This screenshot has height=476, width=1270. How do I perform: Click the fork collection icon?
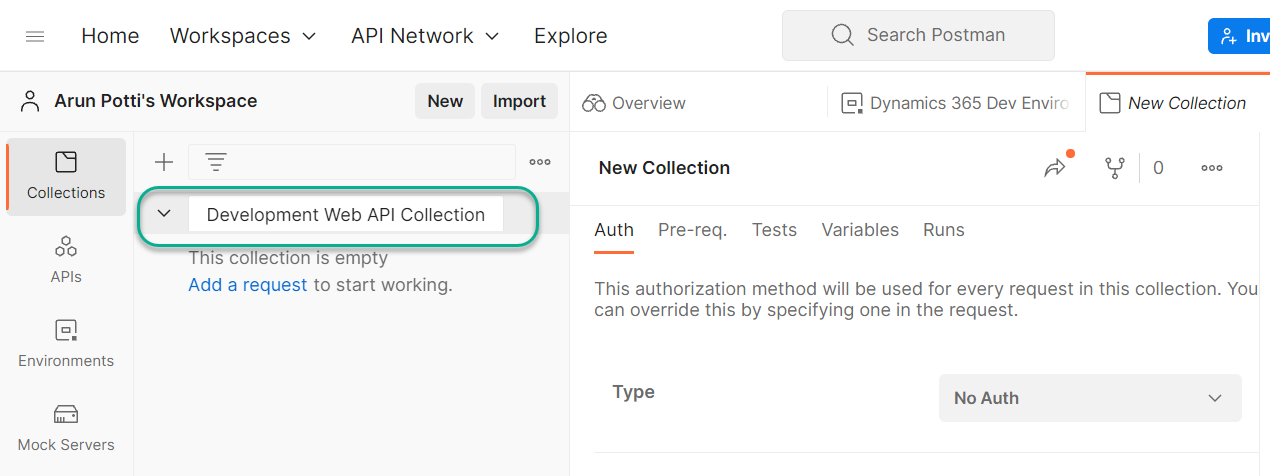1114,168
